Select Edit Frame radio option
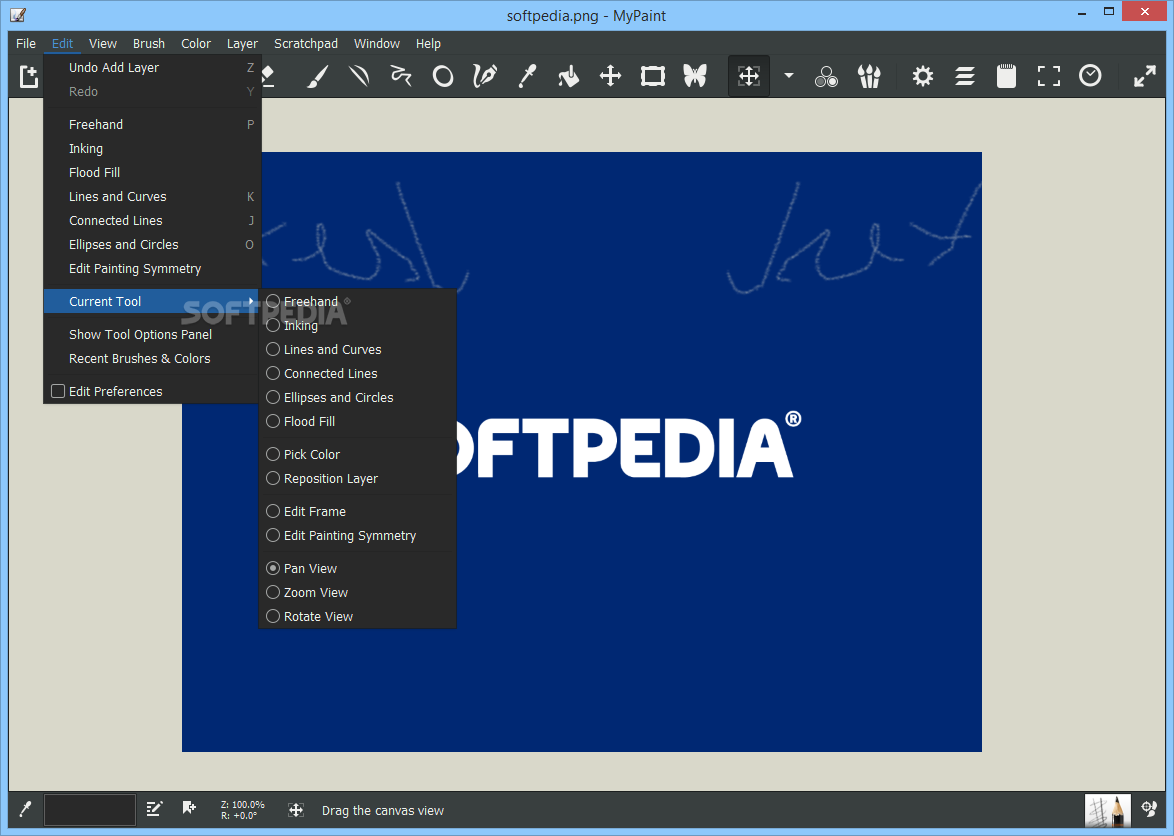The image size is (1174, 836). click(x=273, y=511)
